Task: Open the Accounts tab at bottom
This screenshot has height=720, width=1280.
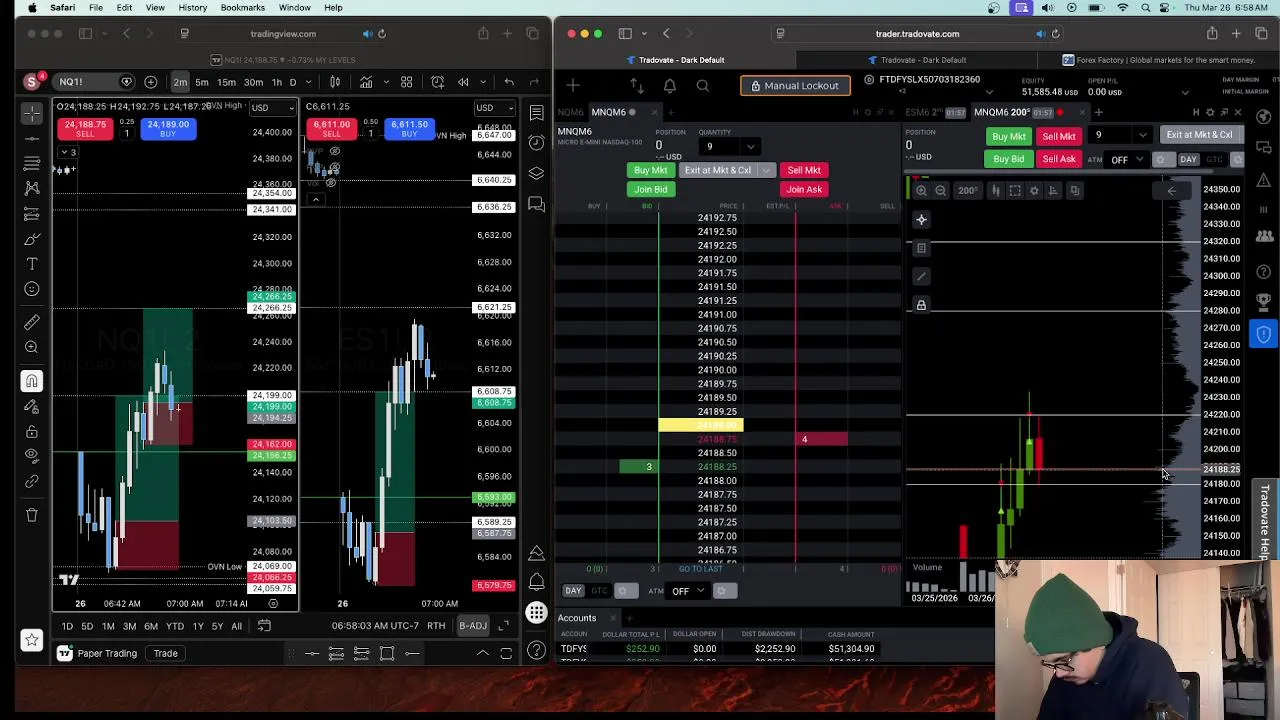Action: pyautogui.click(x=577, y=618)
